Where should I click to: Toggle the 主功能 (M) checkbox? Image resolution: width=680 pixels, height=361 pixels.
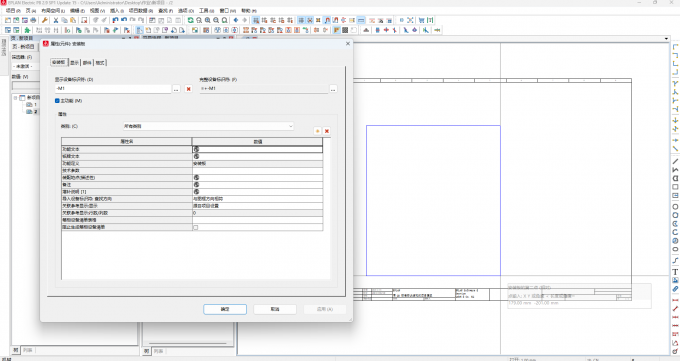57,101
